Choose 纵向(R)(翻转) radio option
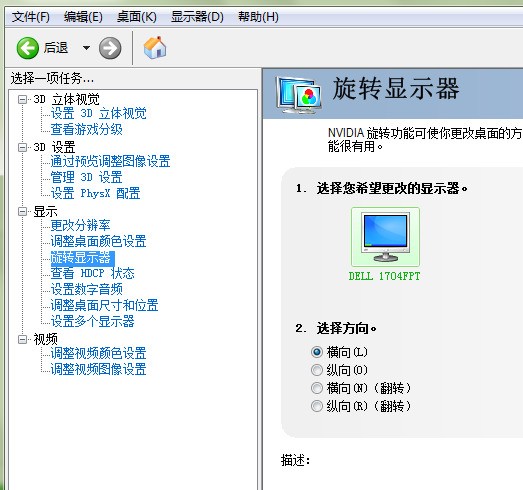This screenshot has height=490, width=523. 317,406
